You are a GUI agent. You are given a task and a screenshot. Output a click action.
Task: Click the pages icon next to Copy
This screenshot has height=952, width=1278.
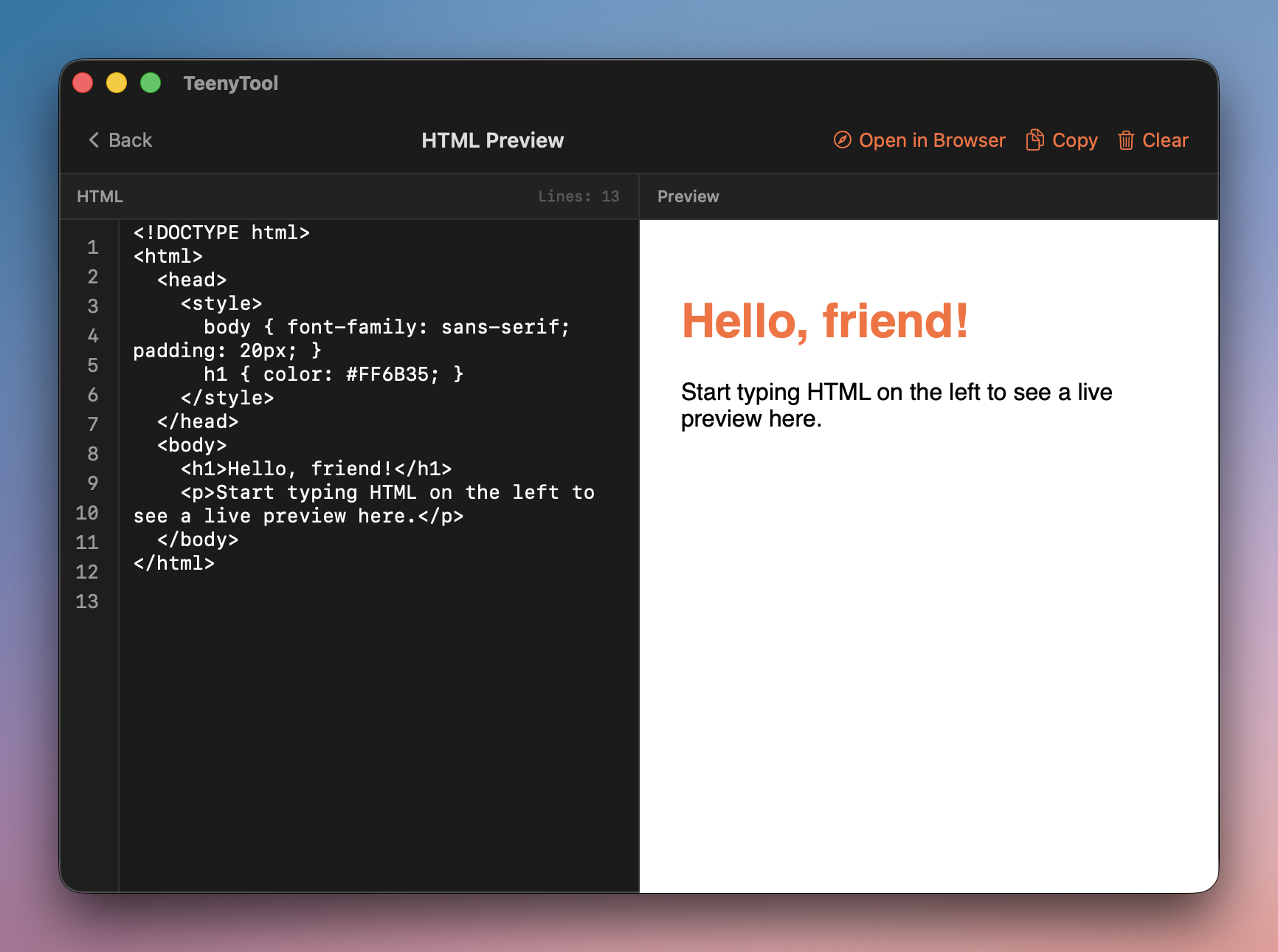pyautogui.click(x=1035, y=139)
